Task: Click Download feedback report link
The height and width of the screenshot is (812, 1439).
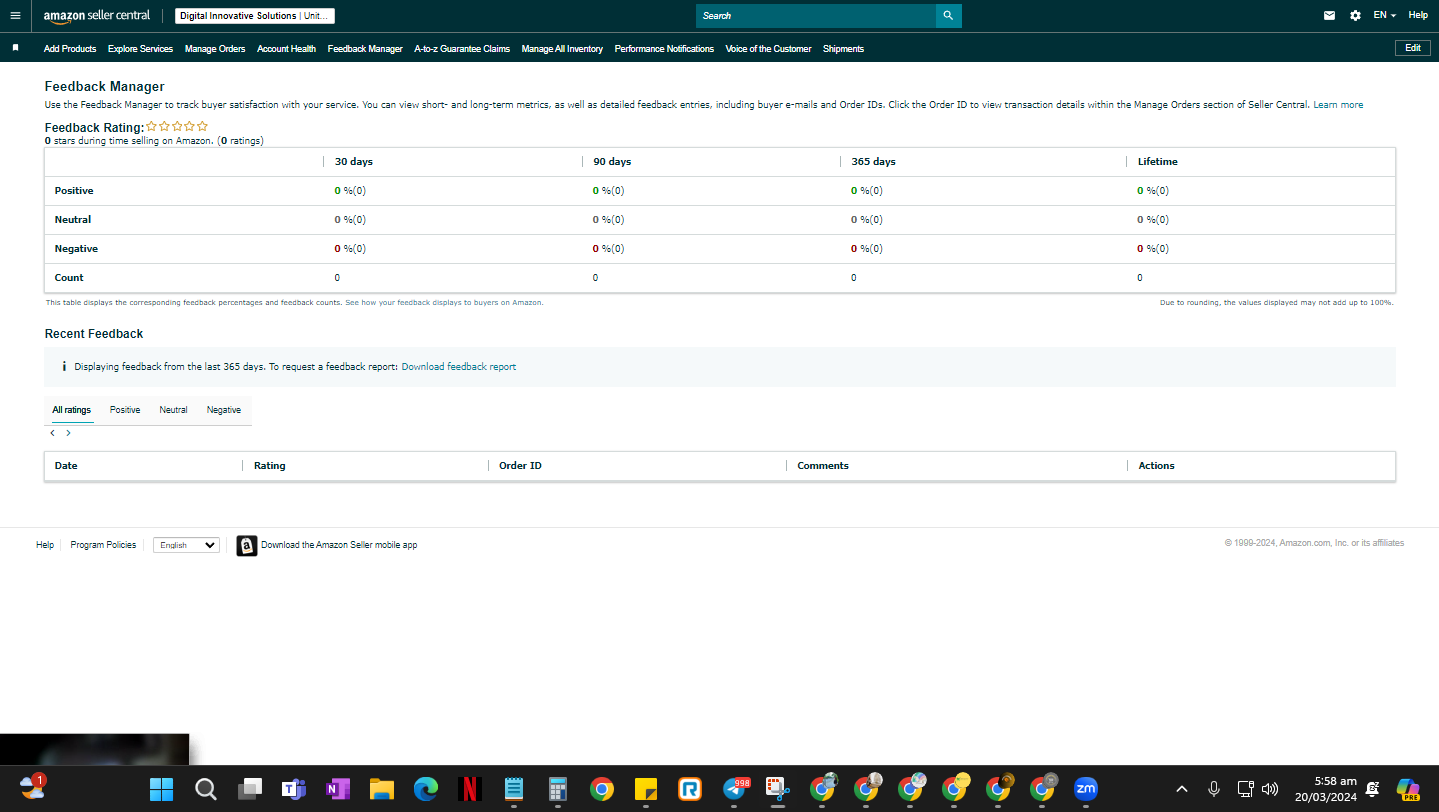Action: pos(459,367)
